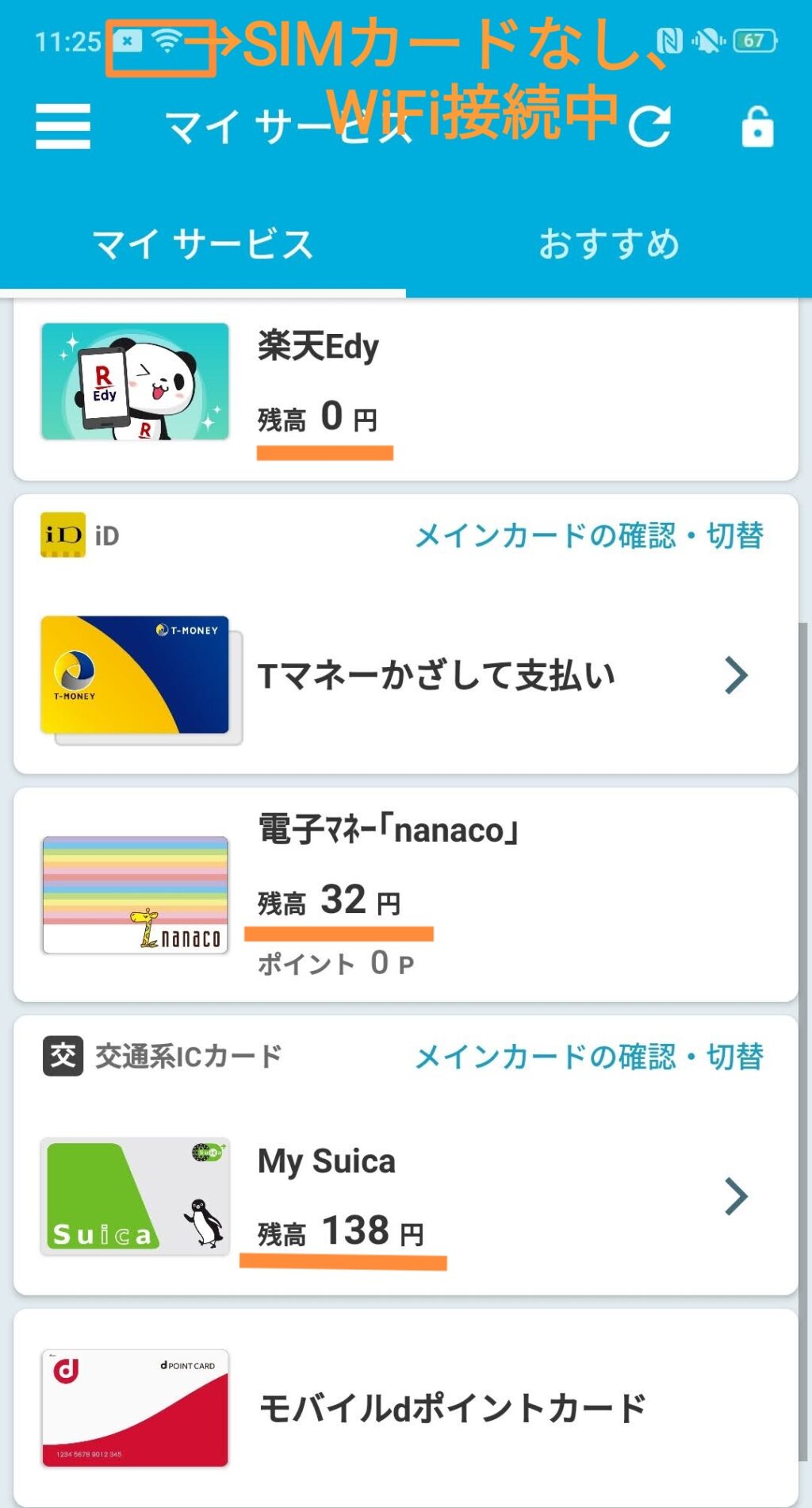The image size is (812, 1508).
Task: Tap the T-MONEY card thumbnail
Action: (x=136, y=675)
